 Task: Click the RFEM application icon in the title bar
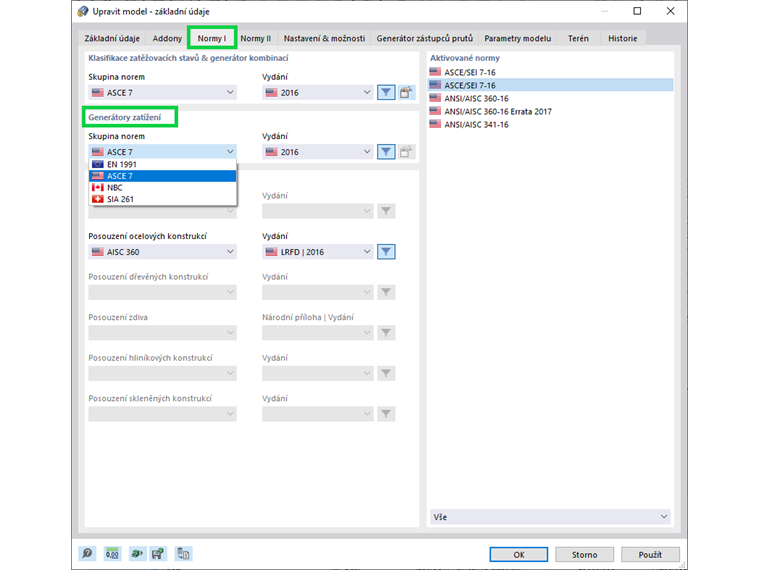pos(83,11)
